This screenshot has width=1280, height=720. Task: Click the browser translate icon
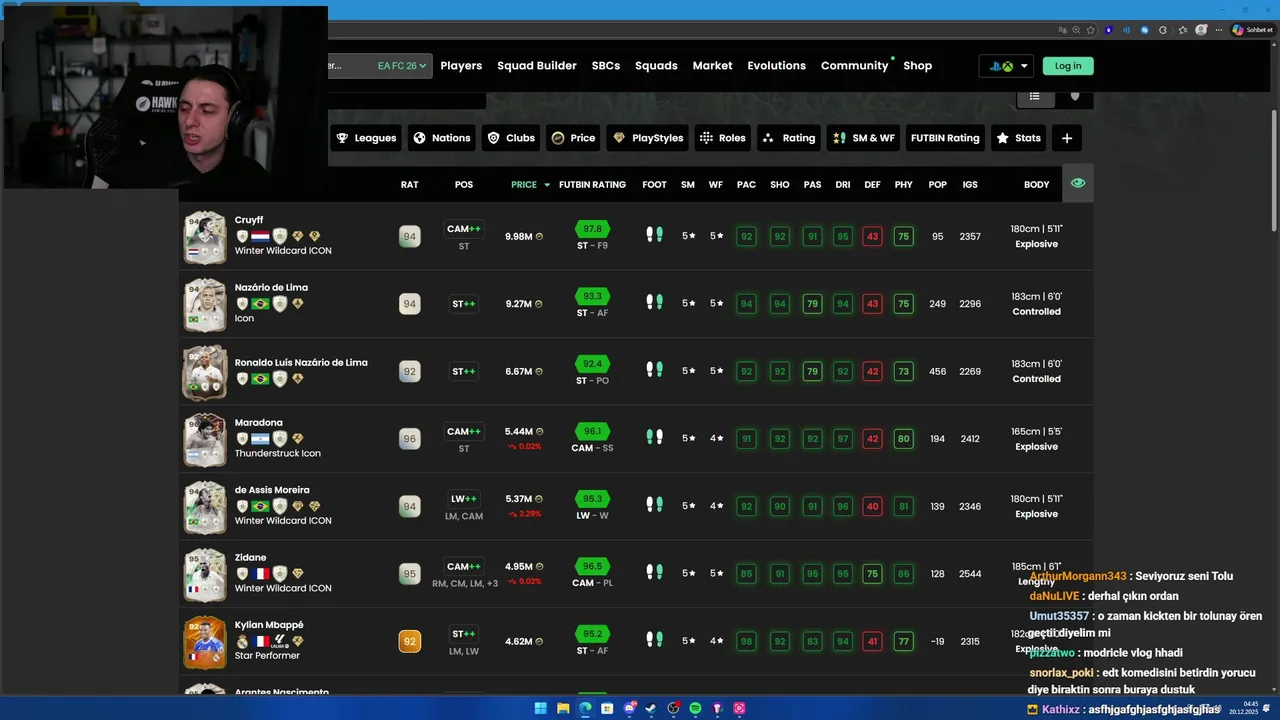[x=1063, y=30]
